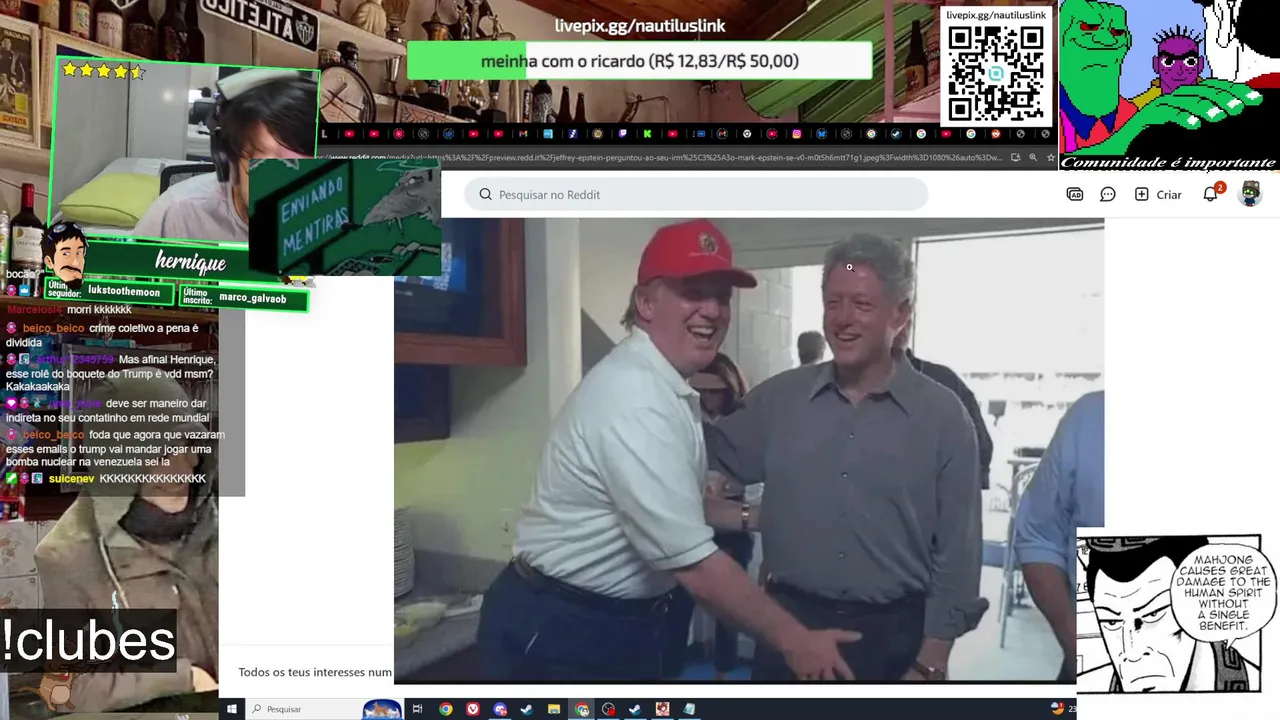
Task: Click the reddit.com URL in address bar
Action: point(662,157)
